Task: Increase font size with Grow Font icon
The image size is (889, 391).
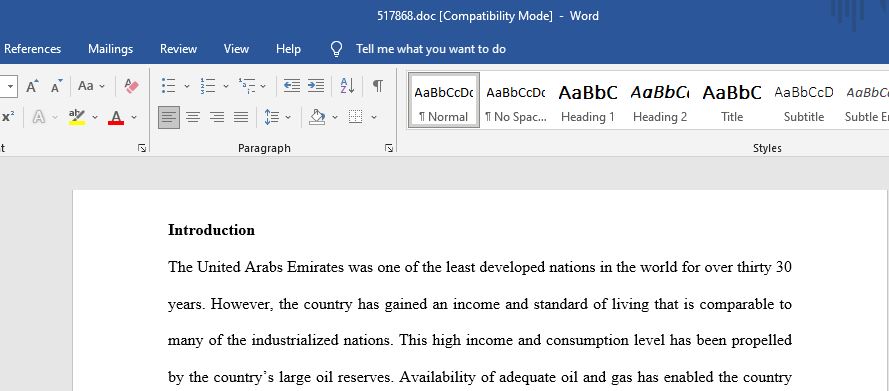Action: pyautogui.click(x=32, y=86)
